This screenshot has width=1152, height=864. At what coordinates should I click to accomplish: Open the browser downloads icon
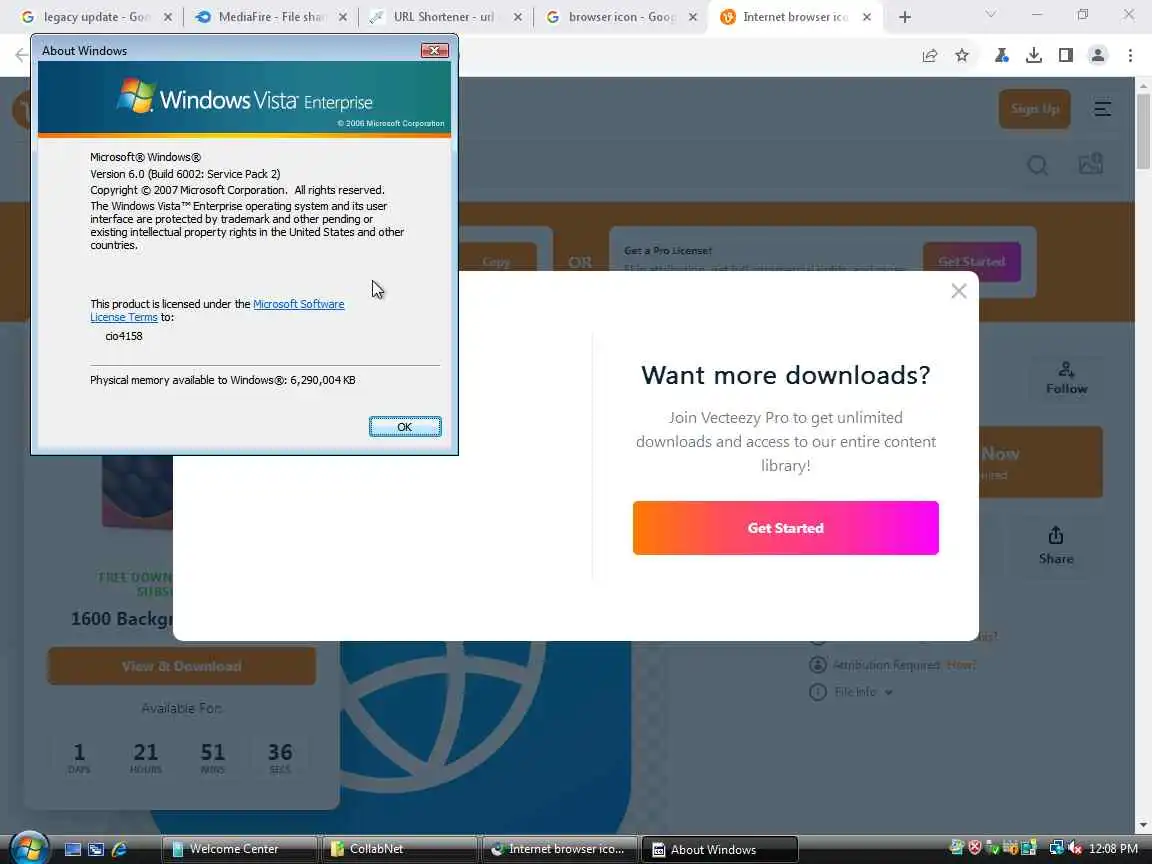point(1034,55)
